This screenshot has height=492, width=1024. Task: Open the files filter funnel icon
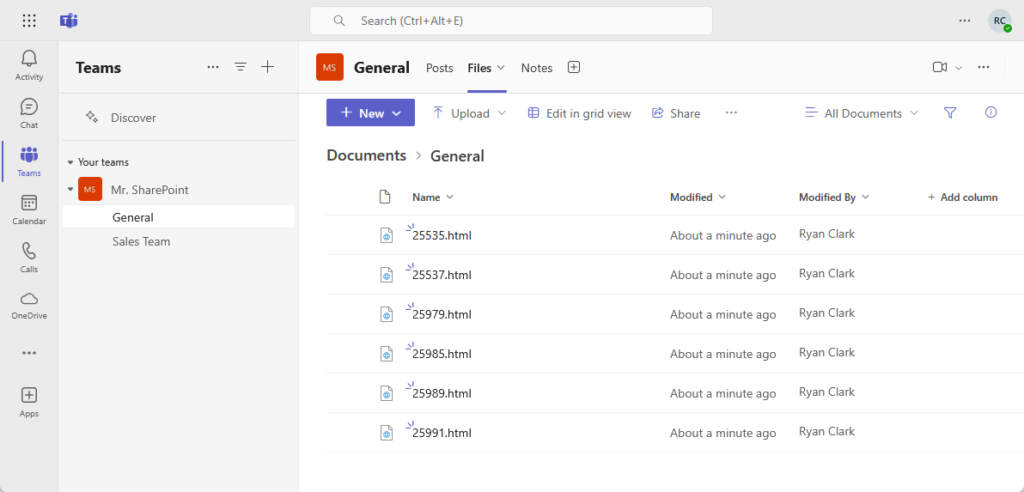point(950,113)
